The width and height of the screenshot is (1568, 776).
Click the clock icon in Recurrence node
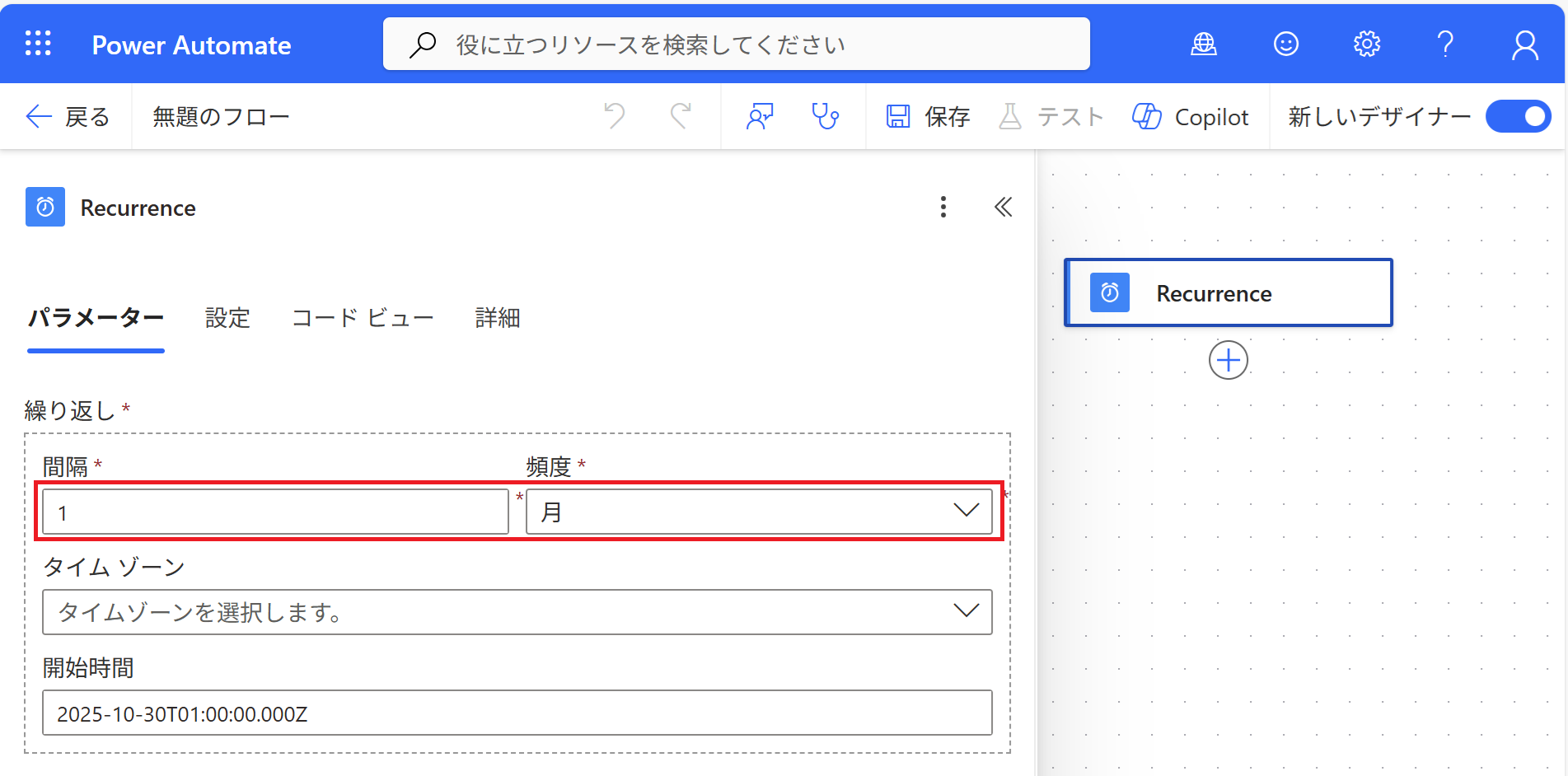[1110, 292]
